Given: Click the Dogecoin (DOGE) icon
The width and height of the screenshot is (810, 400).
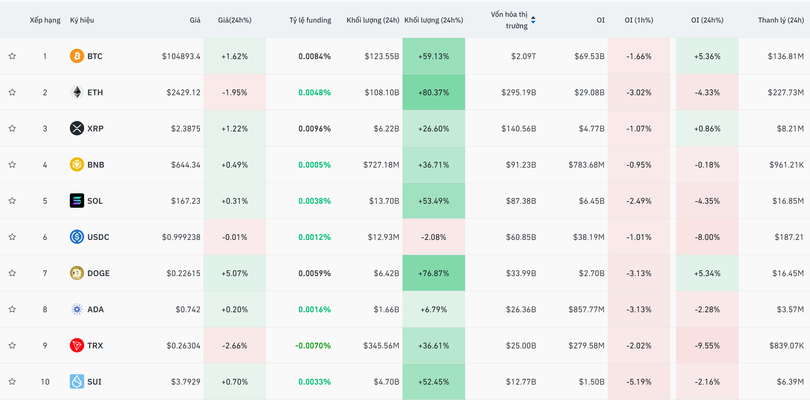Looking at the screenshot, I should click(x=77, y=273).
